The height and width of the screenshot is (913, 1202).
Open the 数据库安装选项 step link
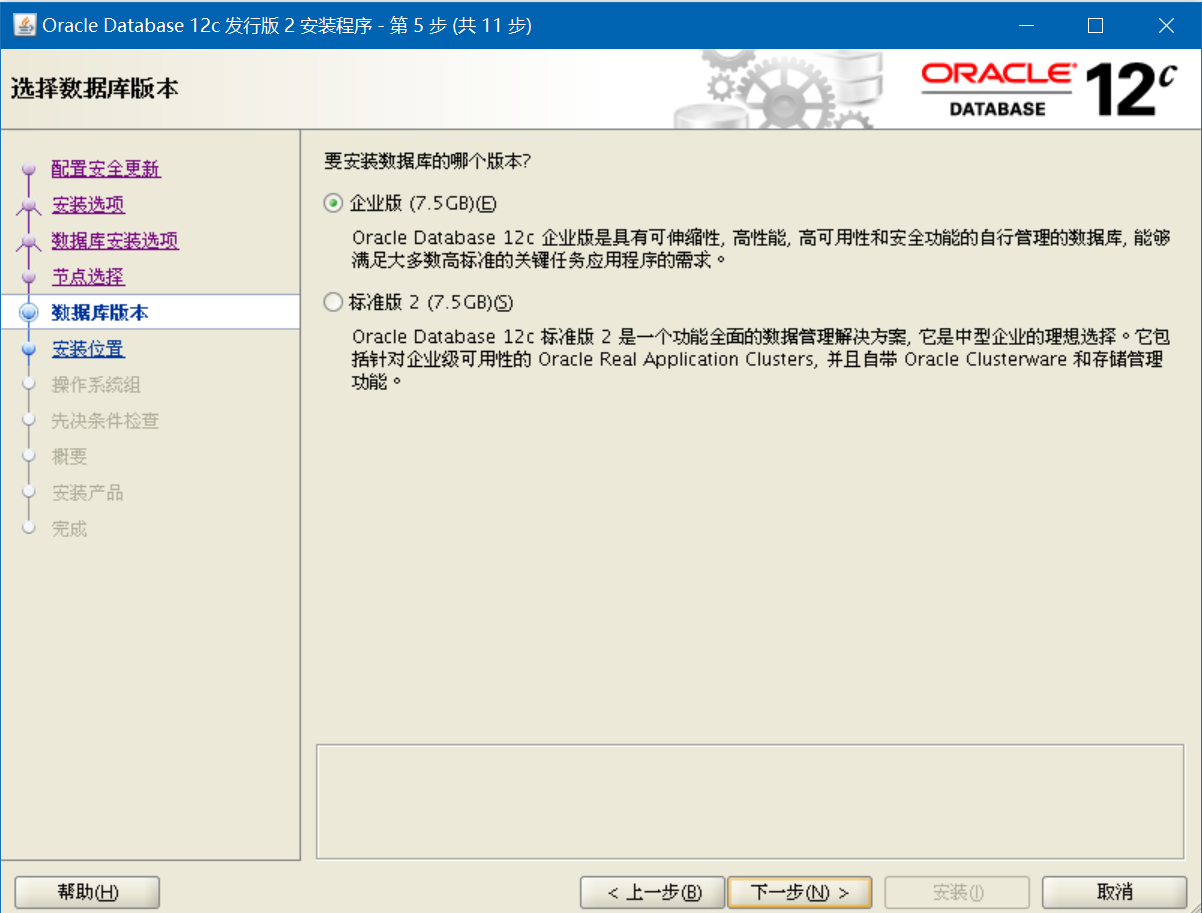click(x=115, y=241)
